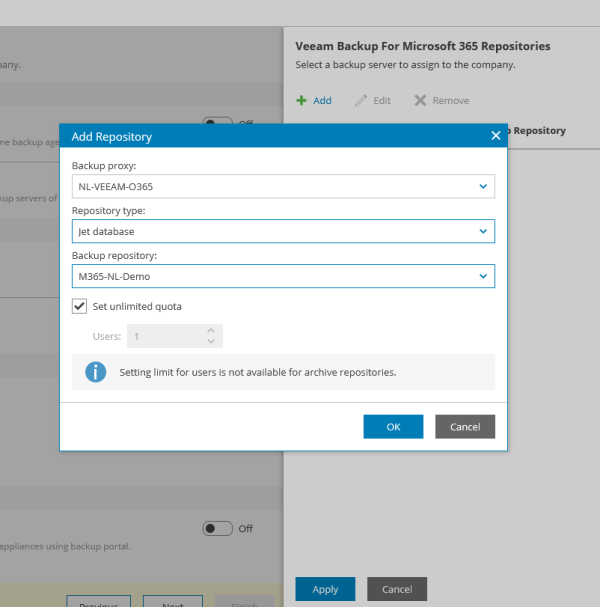Click the Users number field
The image size is (600, 607).
pos(175,336)
